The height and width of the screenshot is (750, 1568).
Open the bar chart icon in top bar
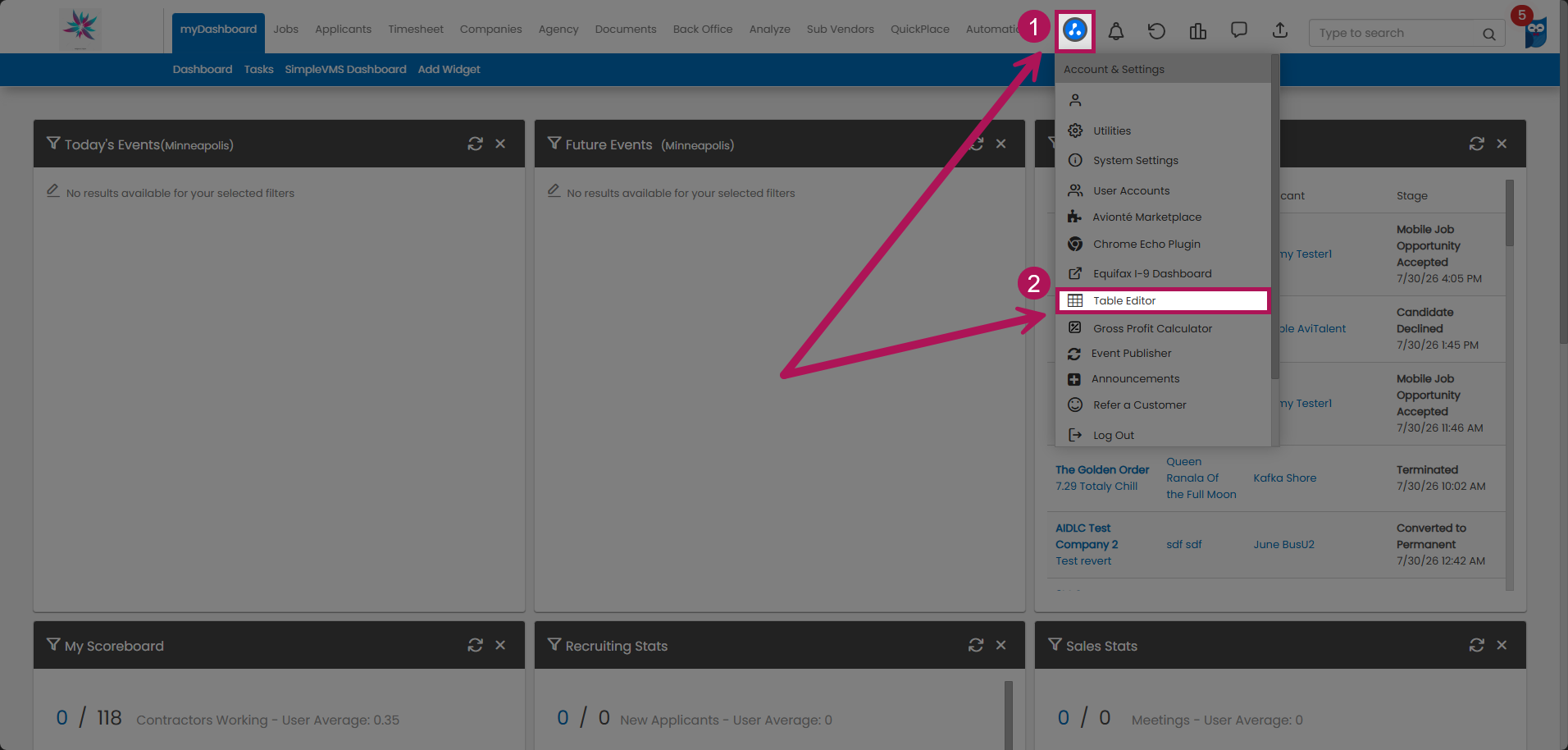[1198, 31]
